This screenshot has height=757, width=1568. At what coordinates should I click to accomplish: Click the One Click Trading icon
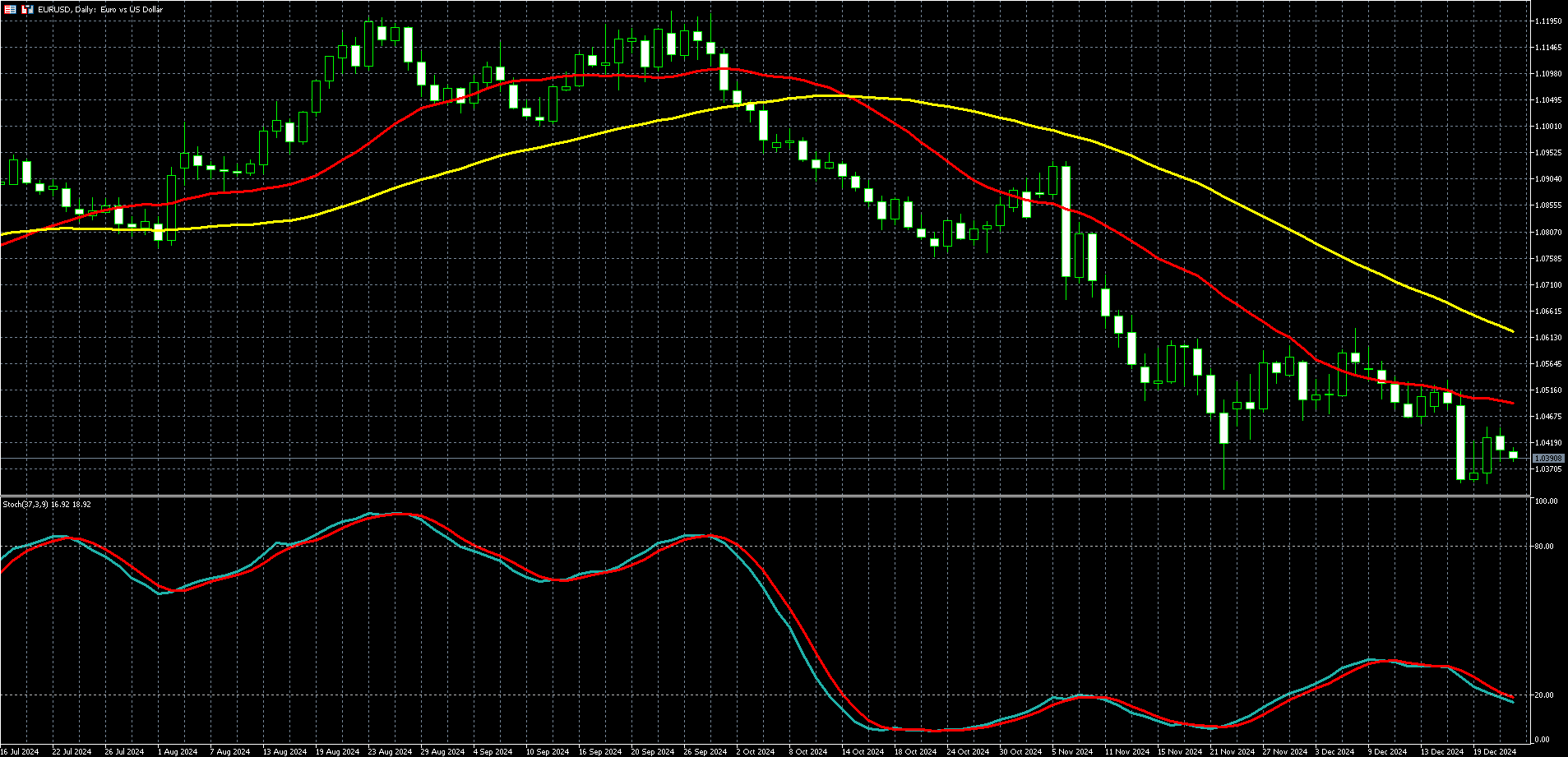pos(27,10)
